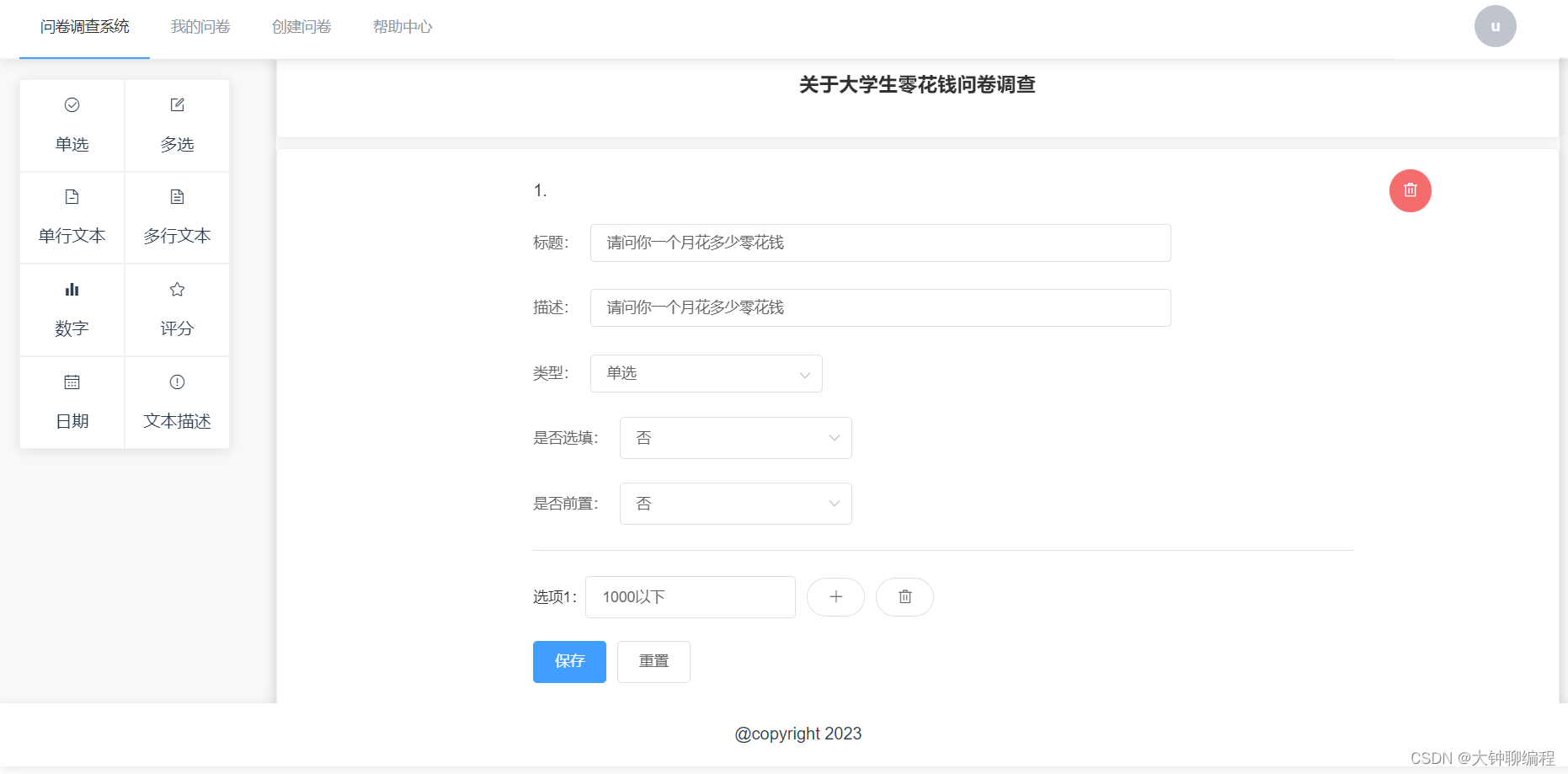Open the 创建问卷 menu item
This screenshot has height=774, width=1568.
click(x=301, y=28)
